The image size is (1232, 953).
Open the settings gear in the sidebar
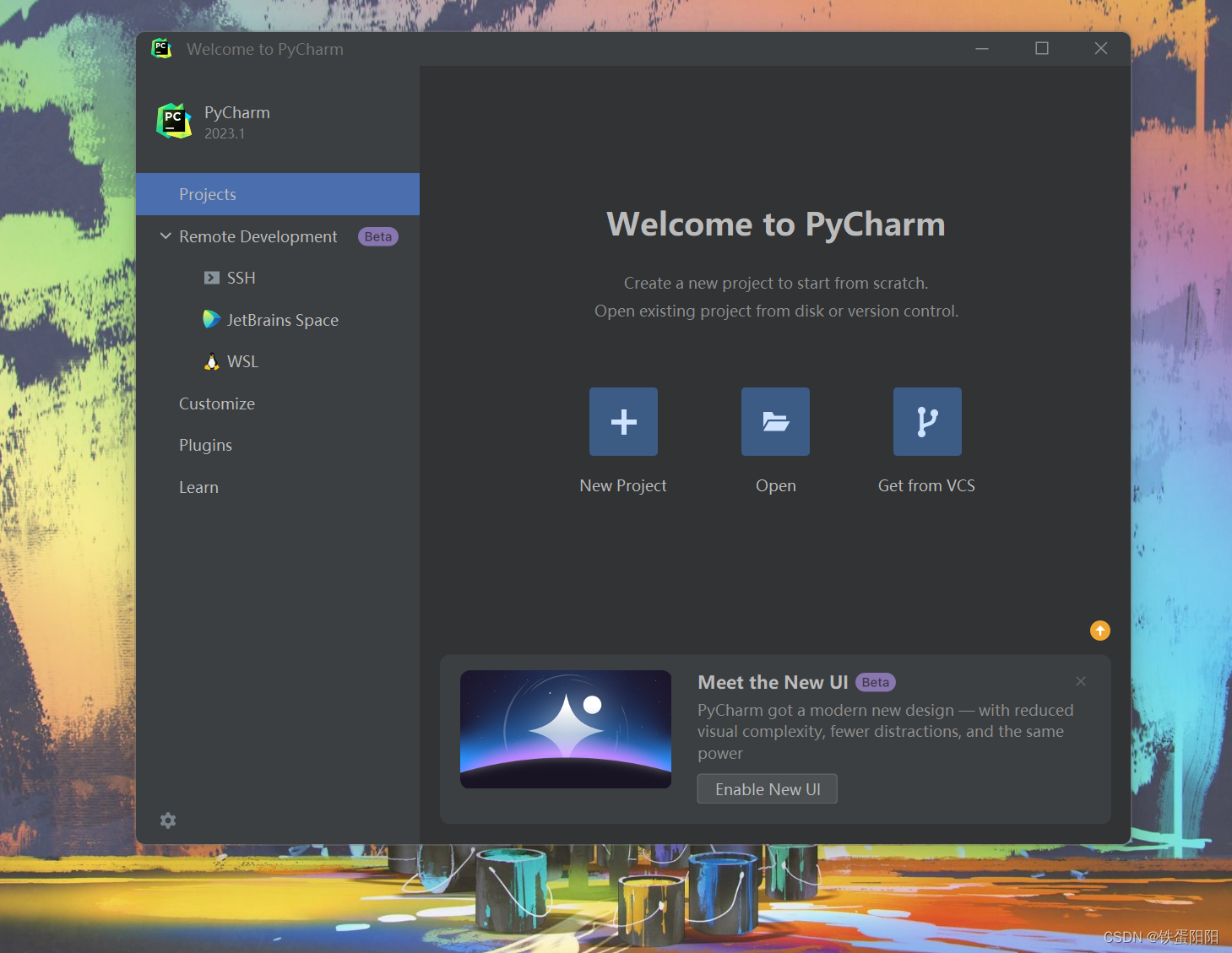click(168, 820)
